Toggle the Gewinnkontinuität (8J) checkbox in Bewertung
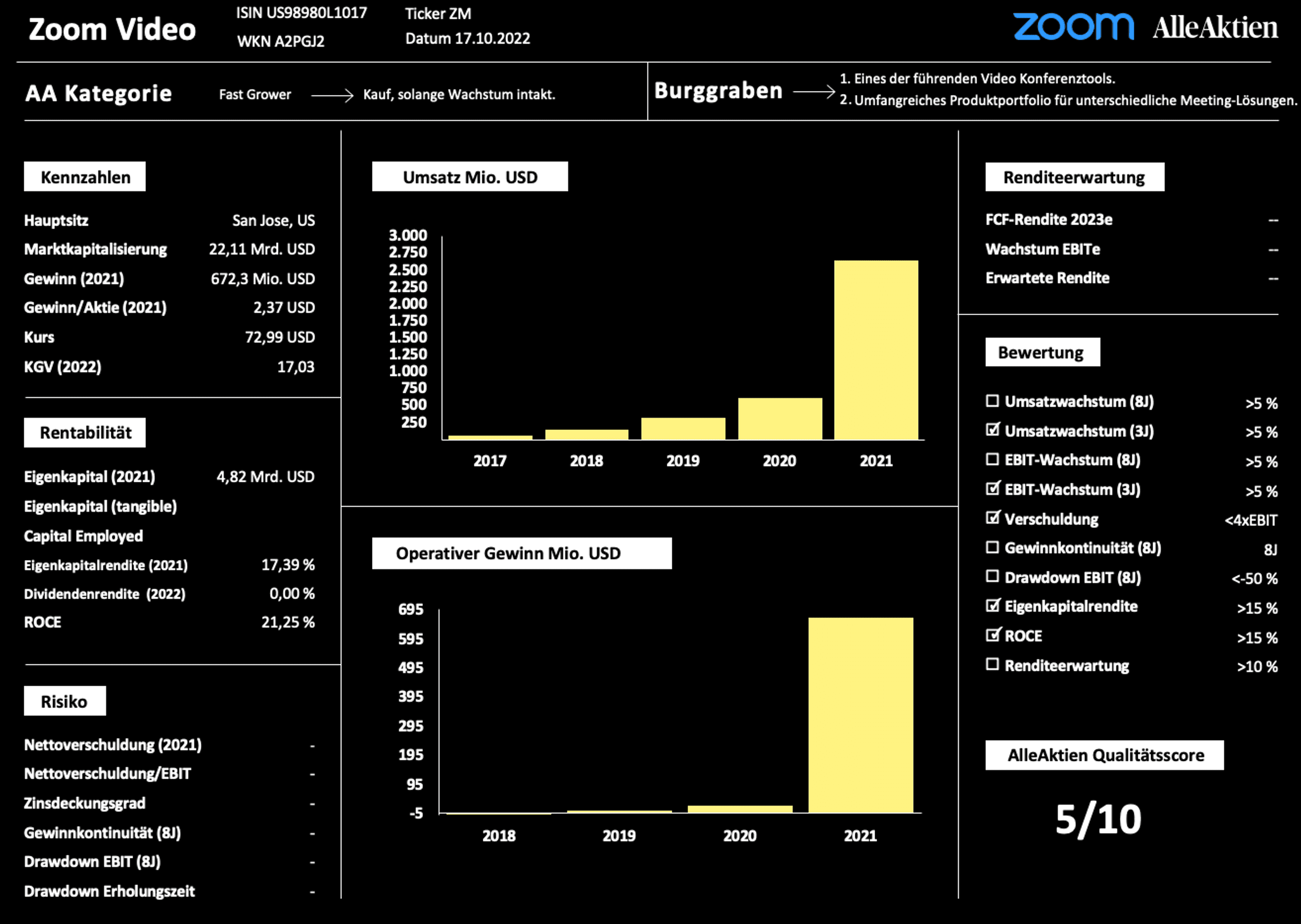Screen dimensions: 1301x924 click(x=992, y=547)
